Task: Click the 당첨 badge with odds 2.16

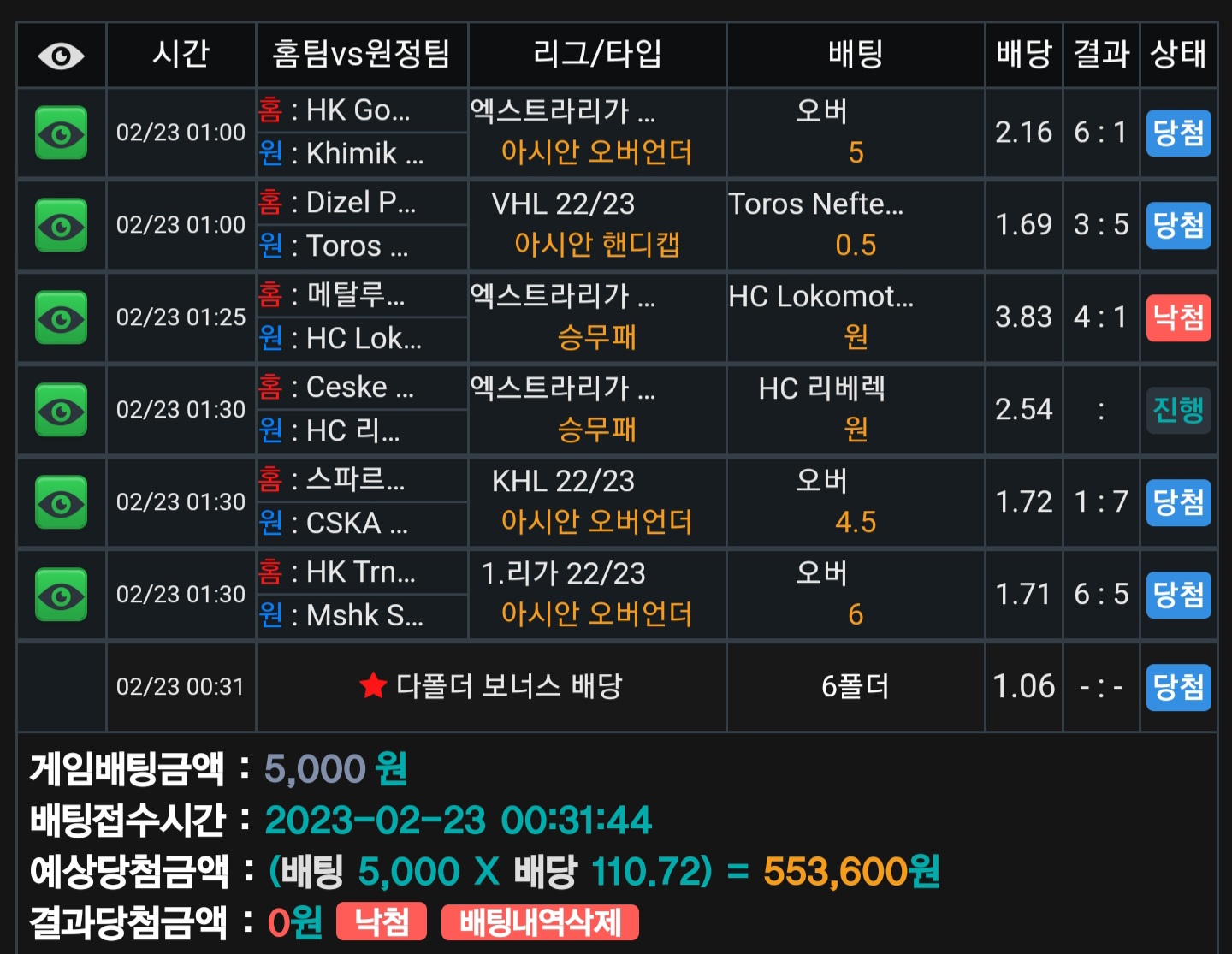Action: tap(1178, 133)
